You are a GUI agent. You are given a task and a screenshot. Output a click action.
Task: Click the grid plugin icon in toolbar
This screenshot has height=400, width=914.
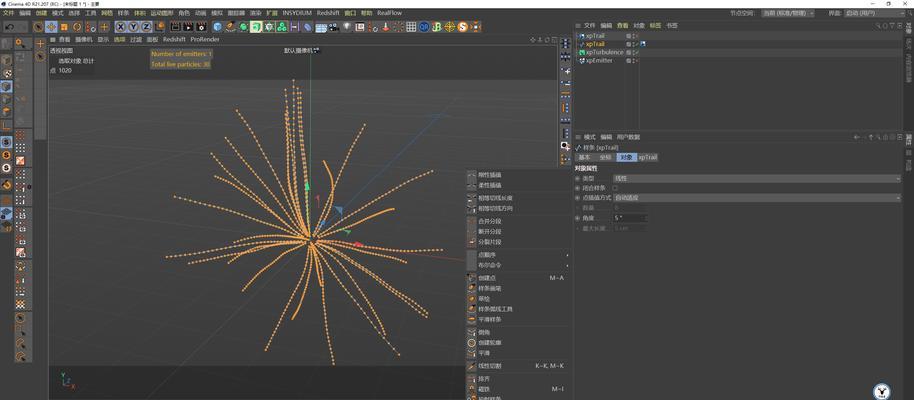[411, 26]
